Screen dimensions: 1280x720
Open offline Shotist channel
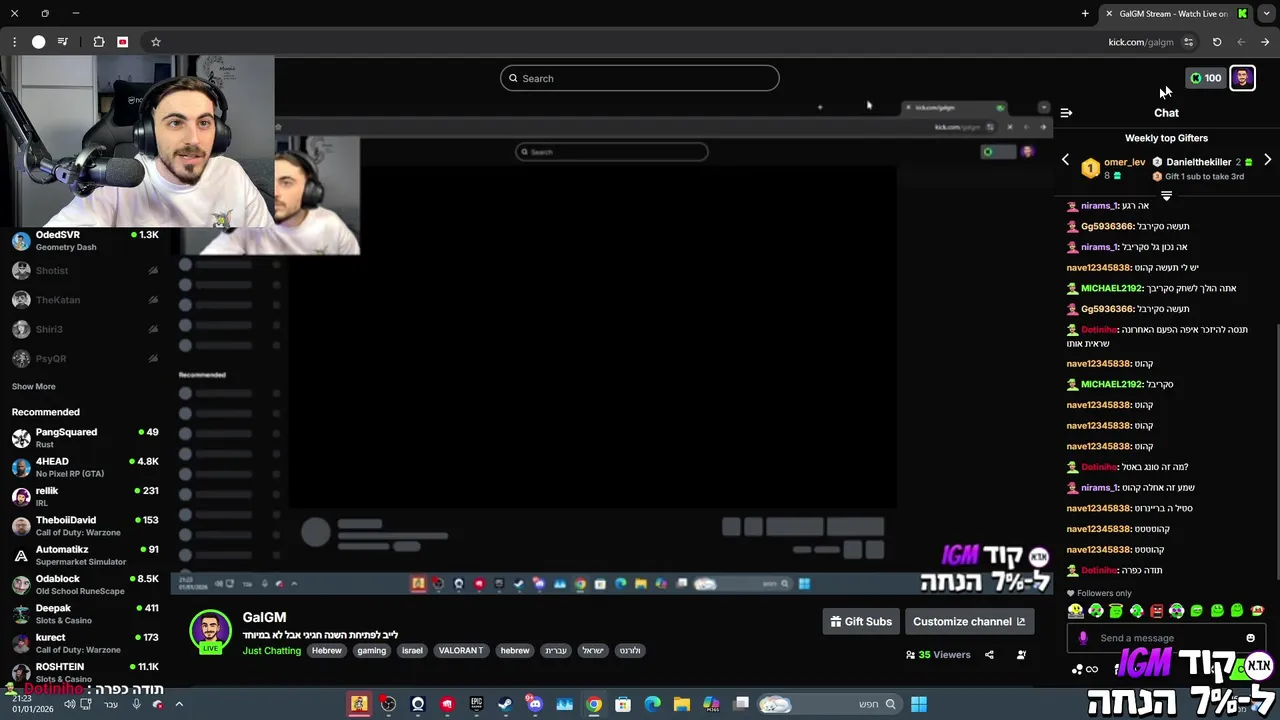point(85,270)
